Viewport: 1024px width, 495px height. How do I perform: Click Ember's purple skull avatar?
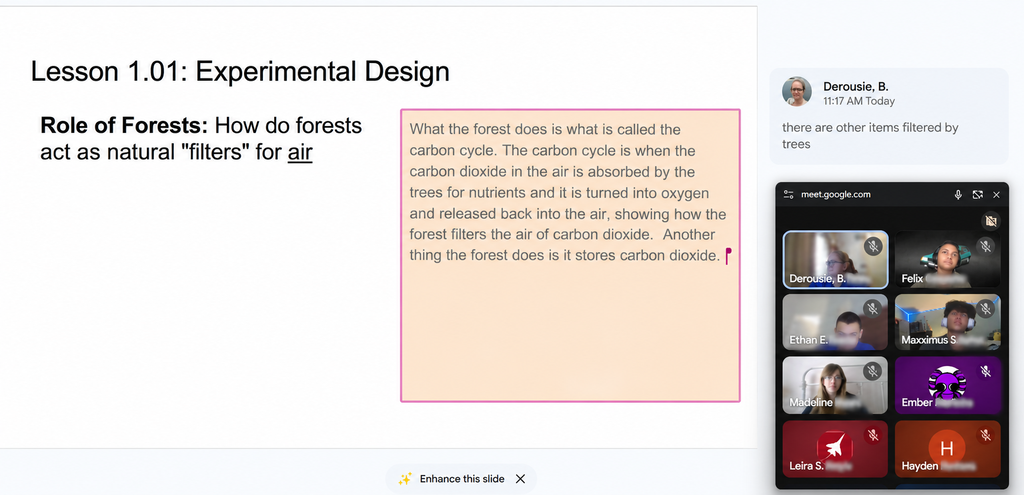pyautogui.click(x=947, y=384)
